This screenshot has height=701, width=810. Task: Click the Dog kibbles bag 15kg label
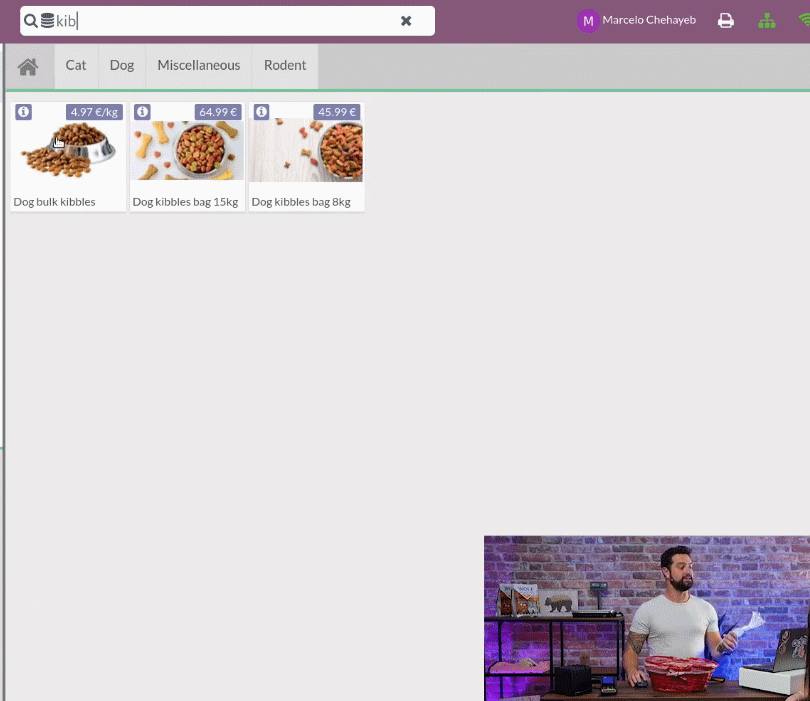[x=185, y=202]
